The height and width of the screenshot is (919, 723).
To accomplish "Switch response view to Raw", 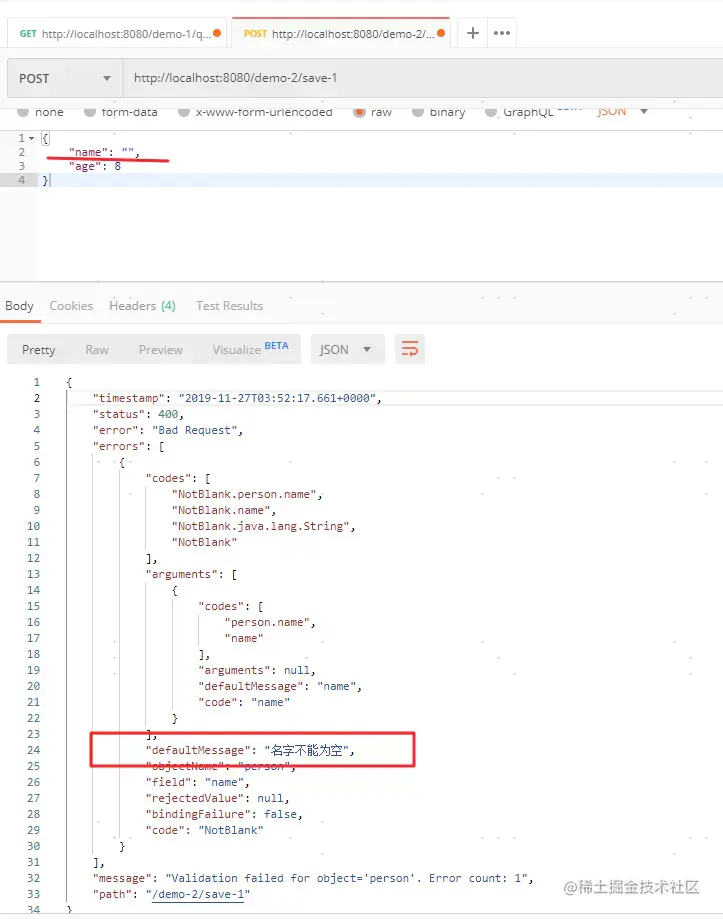I will point(97,349).
